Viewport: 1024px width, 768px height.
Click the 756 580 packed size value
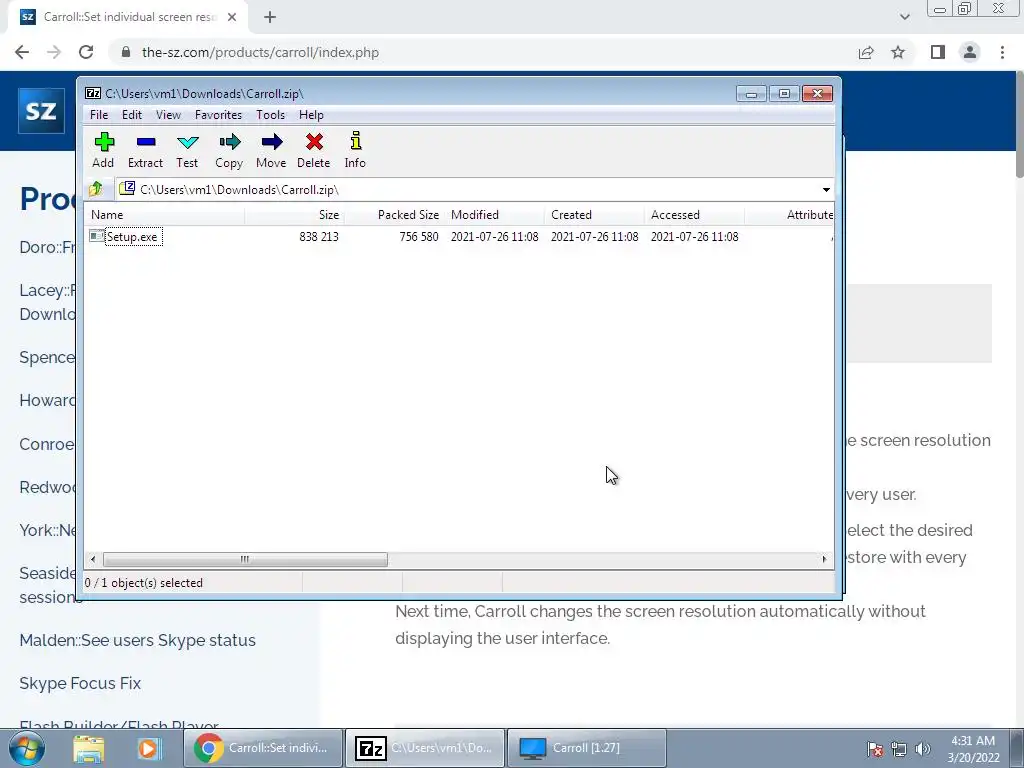click(419, 236)
